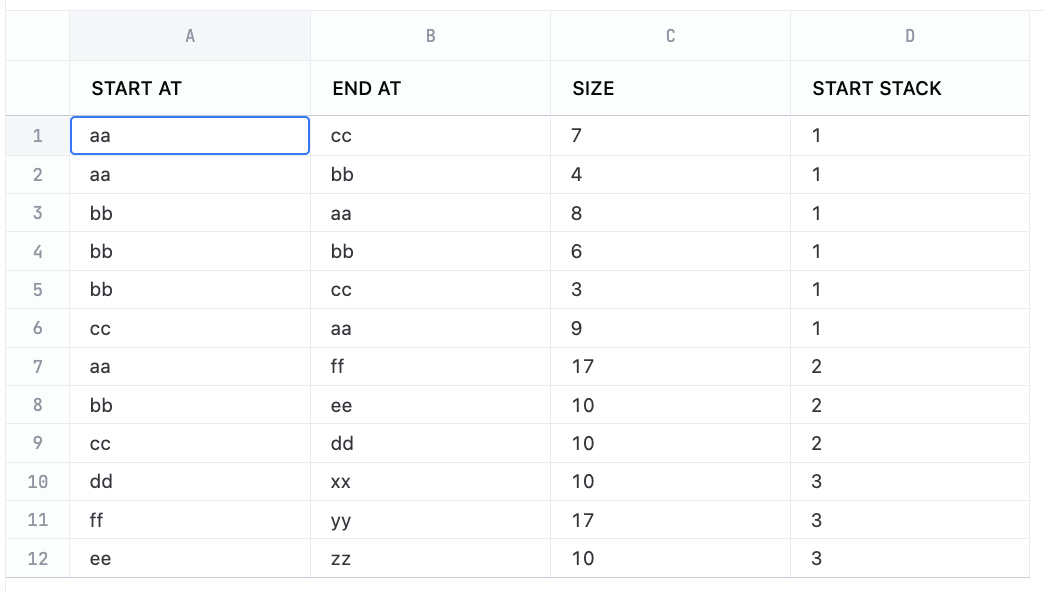Click START AT cell with value dd
The height and width of the screenshot is (592, 1044).
coord(190,482)
